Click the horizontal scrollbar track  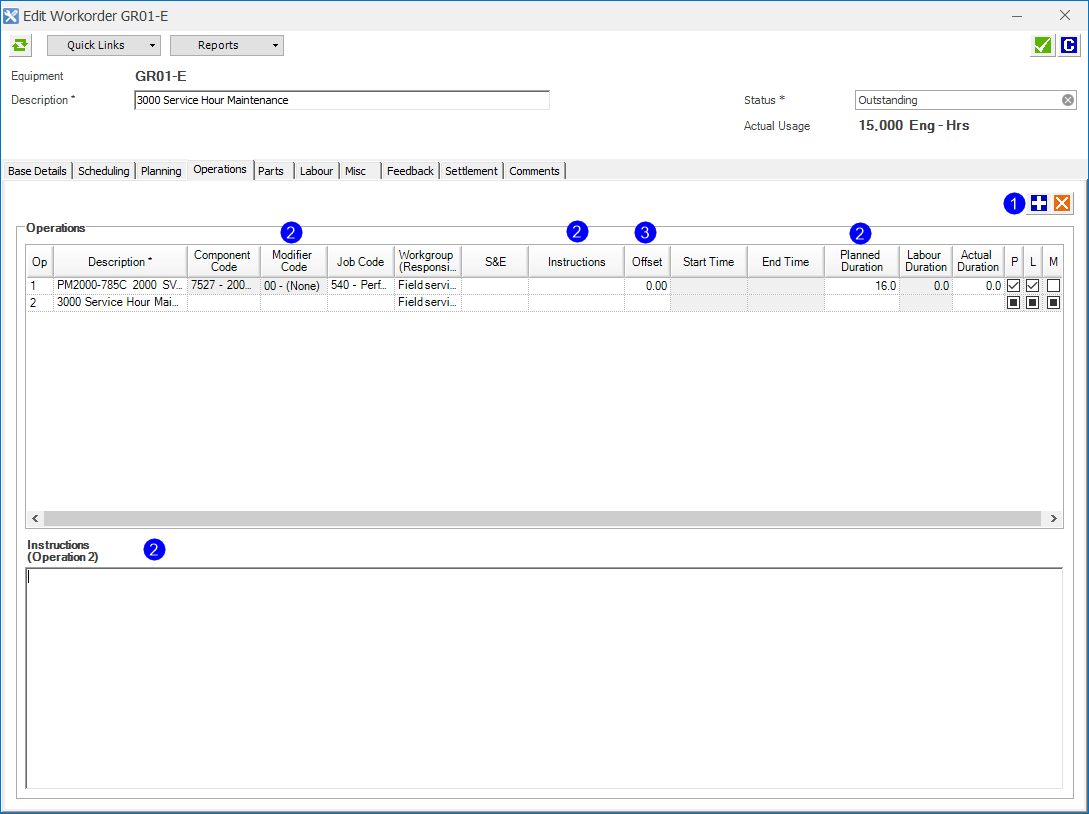[542, 518]
